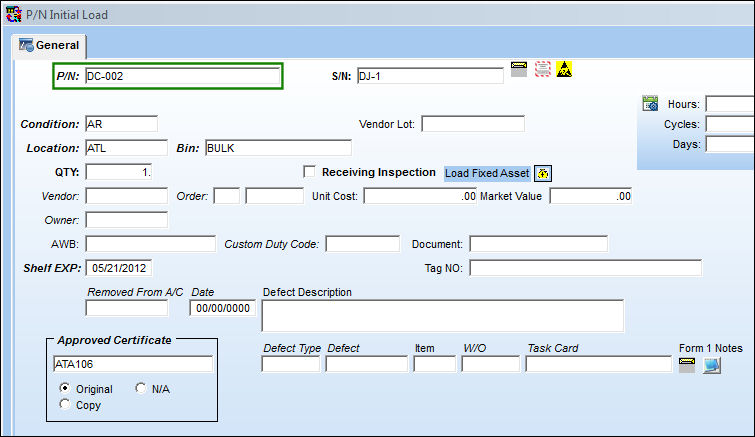Click the notes icon next to S/N

(519, 69)
